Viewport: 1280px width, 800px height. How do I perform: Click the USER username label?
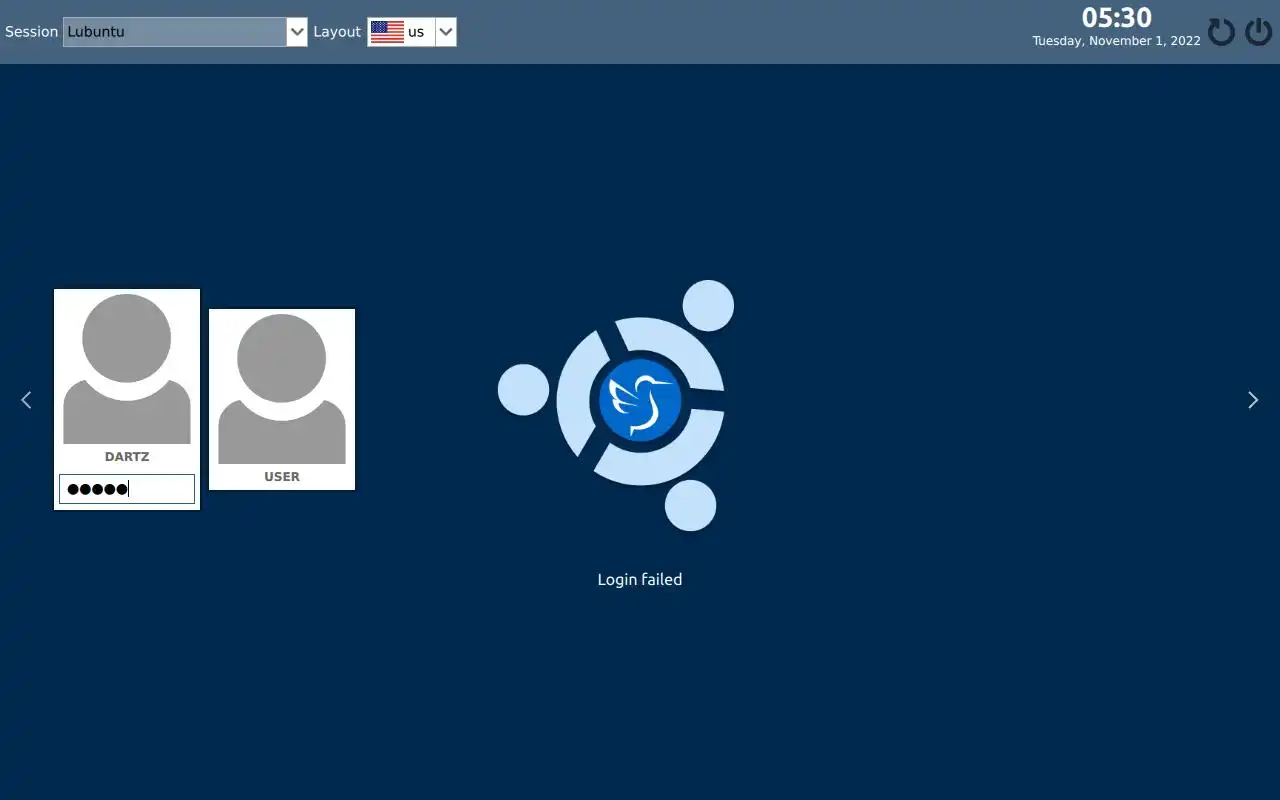(282, 477)
